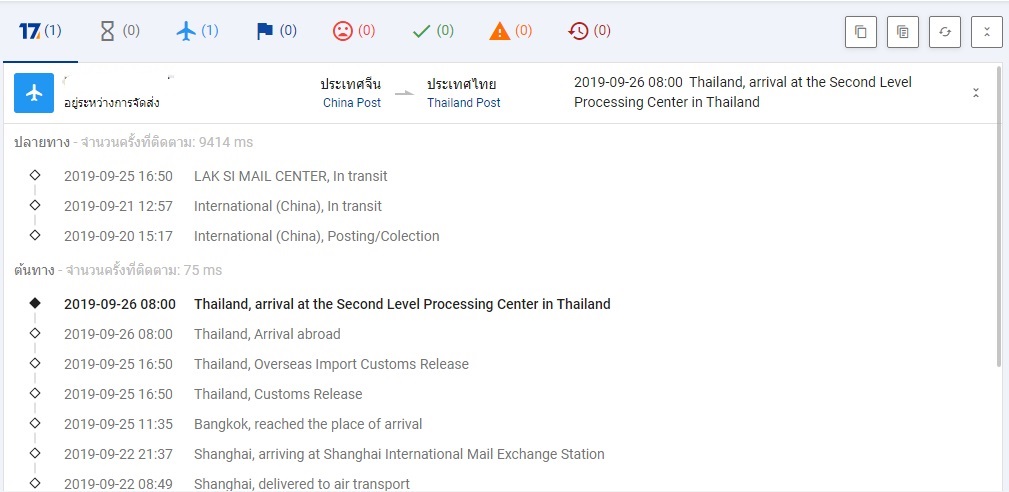Click the latest event filled diamond marker

coord(35,303)
